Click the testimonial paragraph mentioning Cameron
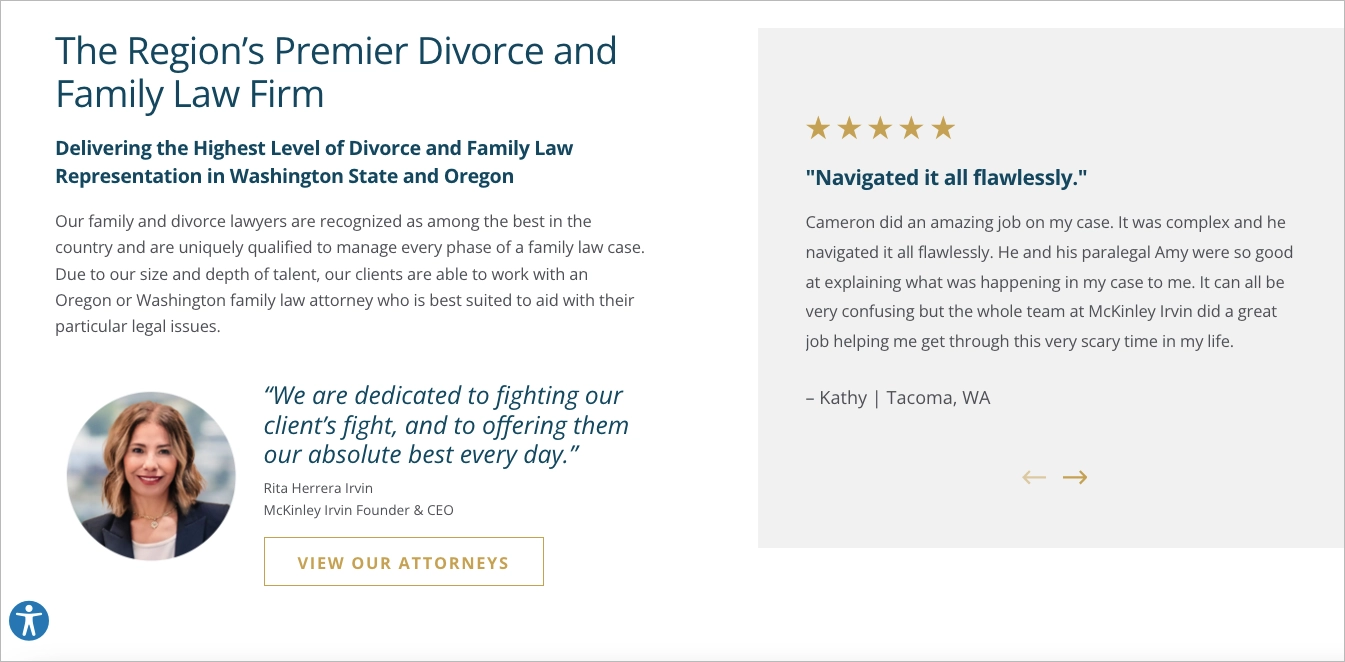 [x=1050, y=281]
